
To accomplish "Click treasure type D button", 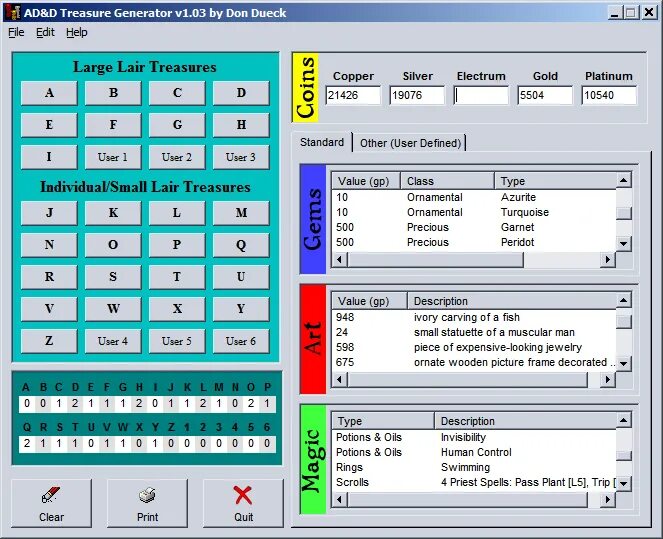I will tap(241, 93).
